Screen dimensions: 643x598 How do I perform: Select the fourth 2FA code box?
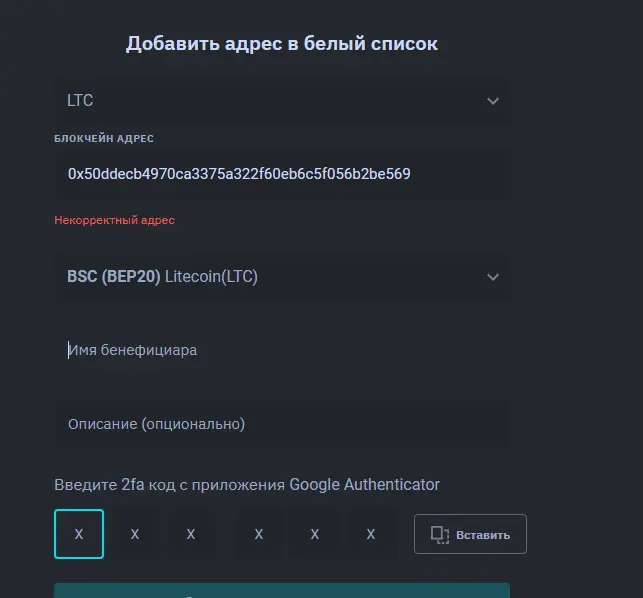point(259,534)
